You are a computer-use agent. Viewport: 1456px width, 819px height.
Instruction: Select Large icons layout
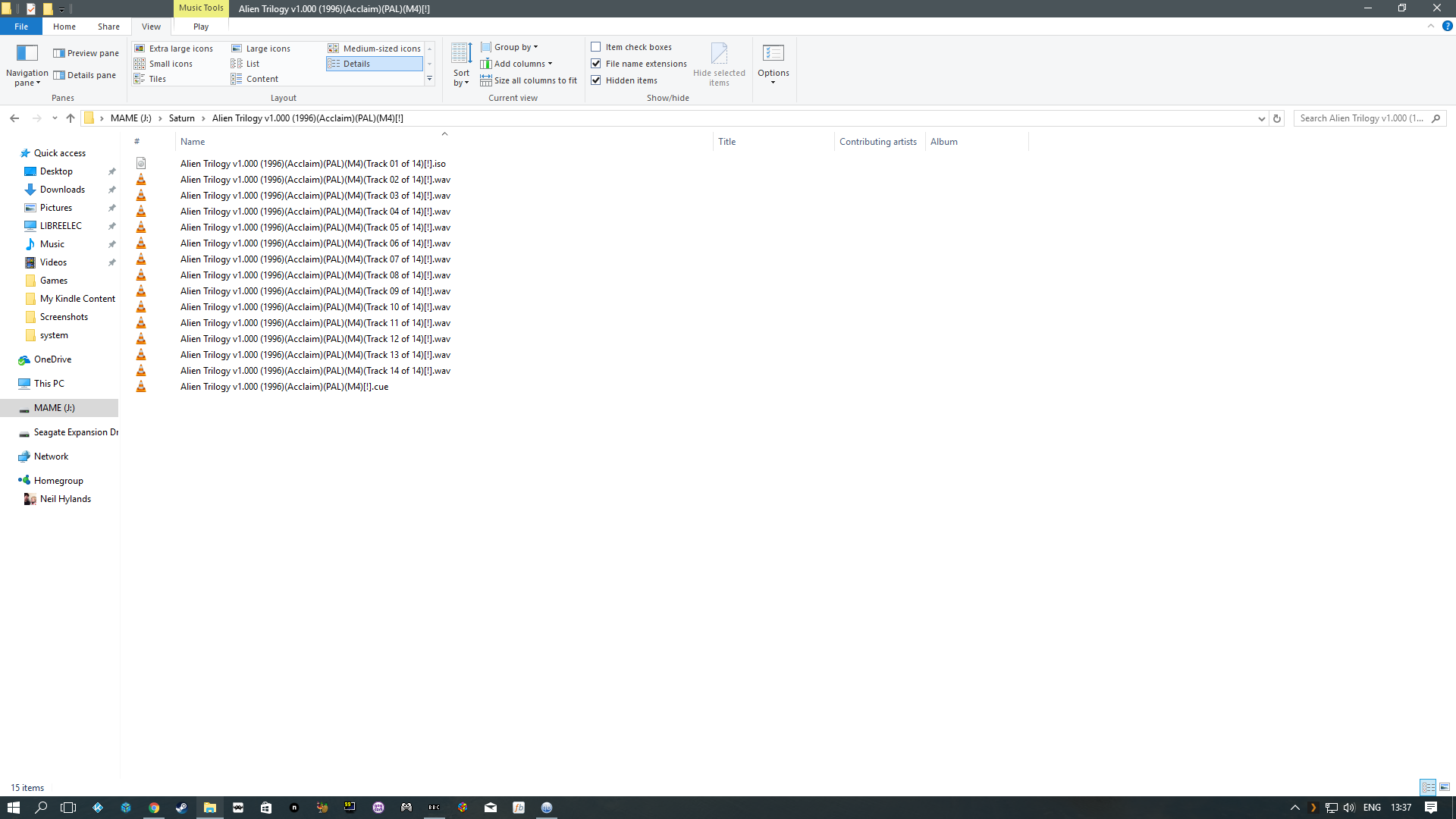[261, 49]
